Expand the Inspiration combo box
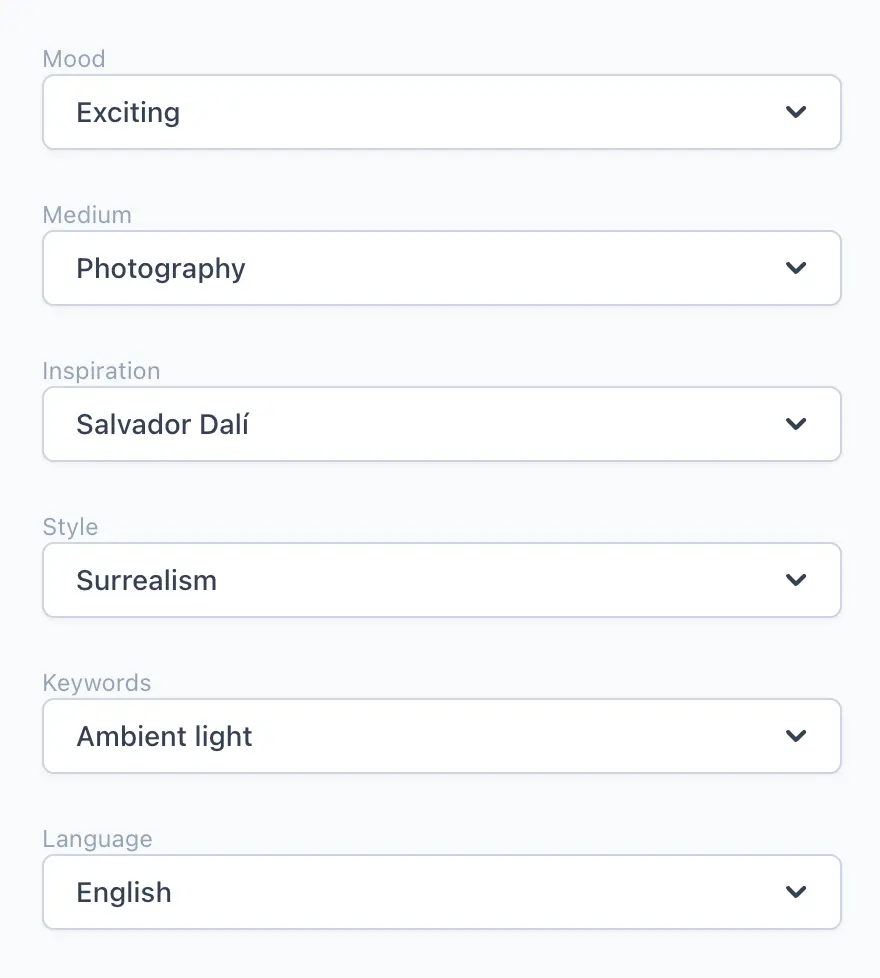Screen dimensions: 880x978 click(x=441, y=424)
